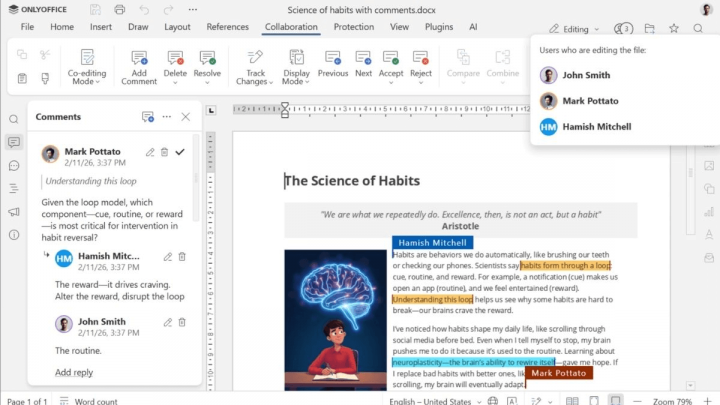720x405 pixels.
Task: Mark document as favorite star icon
Action: point(674,29)
